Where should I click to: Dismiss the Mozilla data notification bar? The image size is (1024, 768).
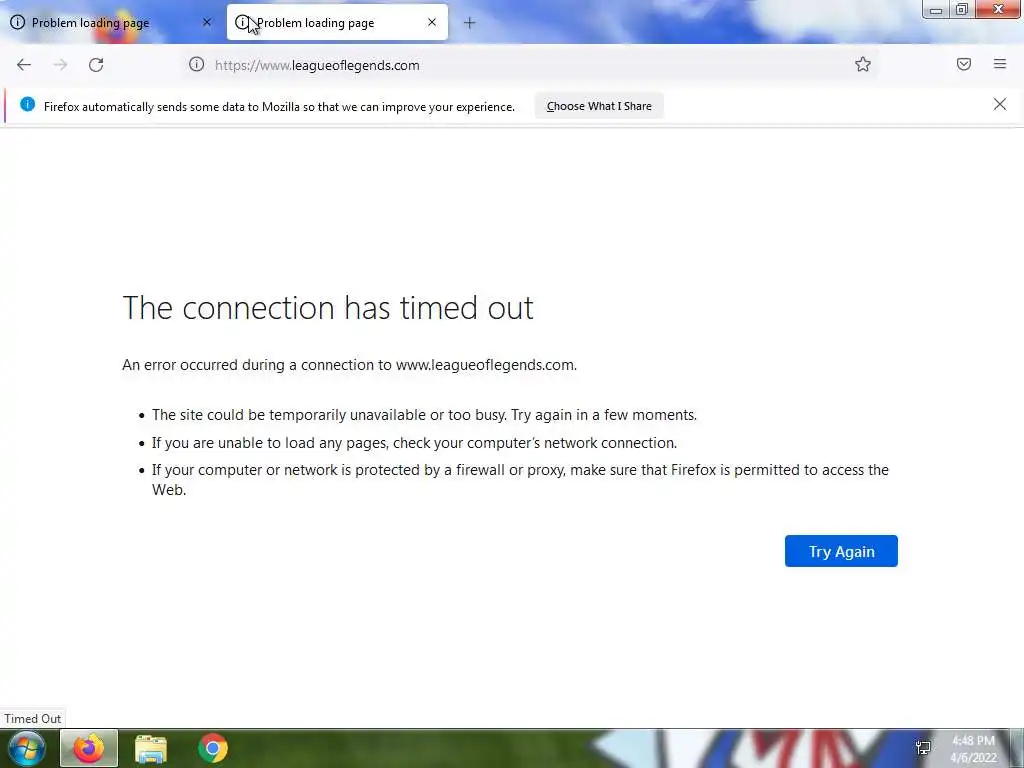click(x=1000, y=104)
